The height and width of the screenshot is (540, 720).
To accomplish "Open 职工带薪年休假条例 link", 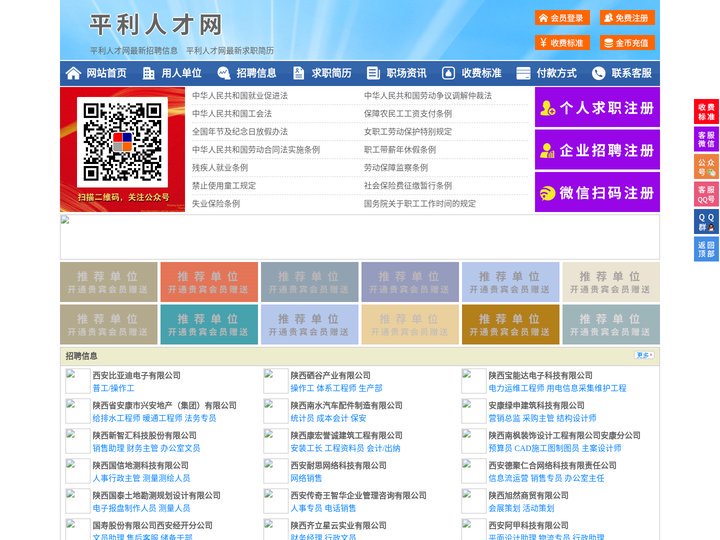I will [400, 150].
